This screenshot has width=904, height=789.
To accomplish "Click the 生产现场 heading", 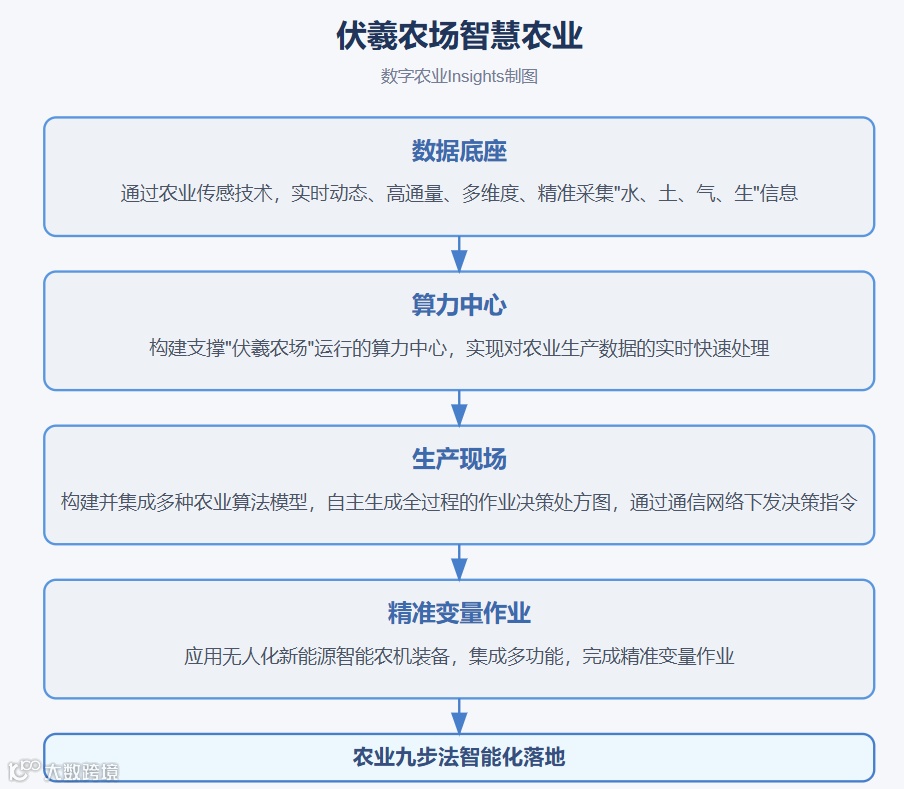I will 459,459.
